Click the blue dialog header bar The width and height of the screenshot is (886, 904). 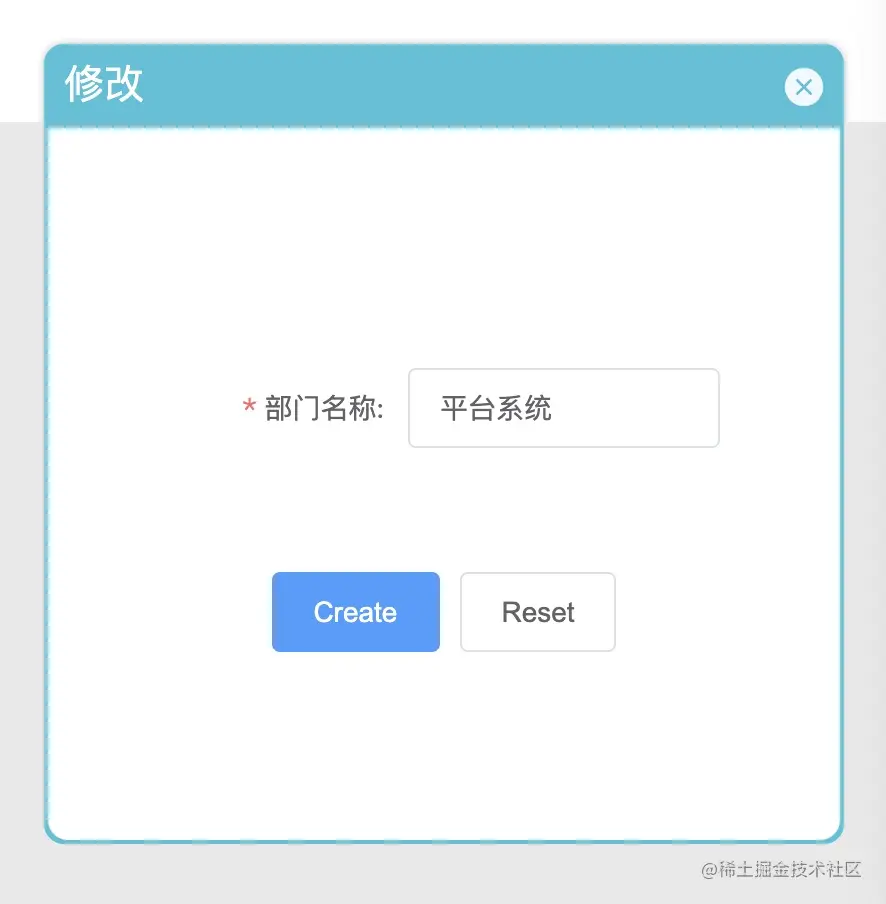(444, 85)
